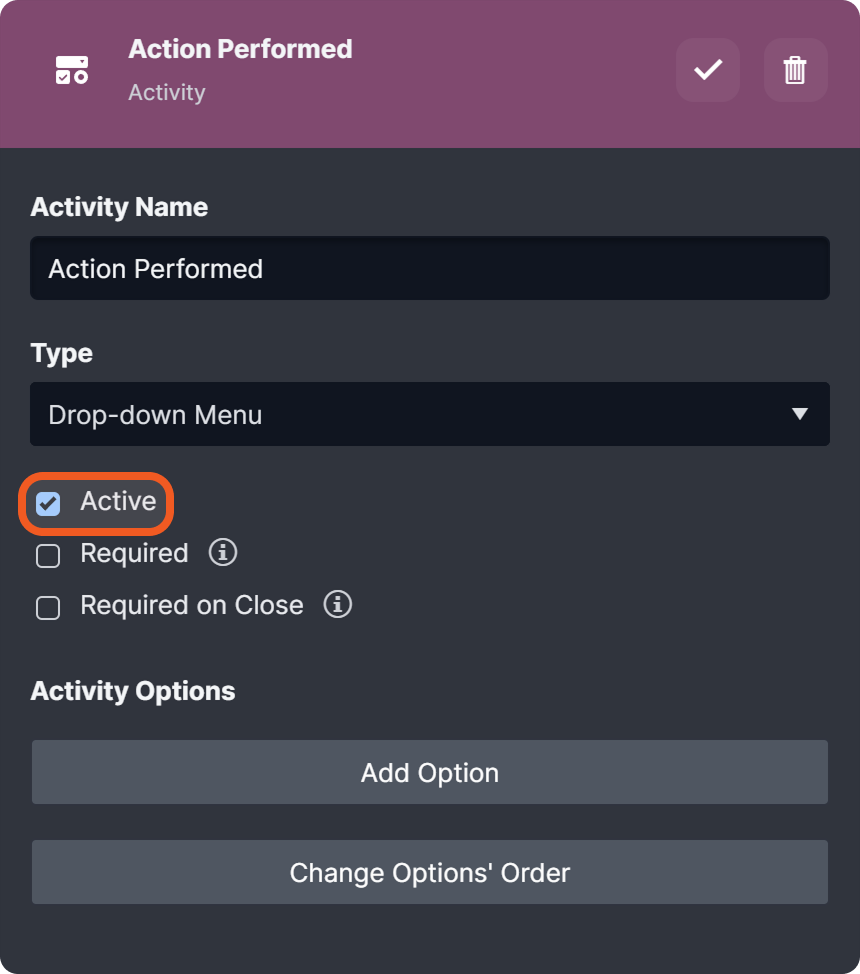Click the Action Performed header title
The height and width of the screenshot is (974, 860).
point(240,49)
